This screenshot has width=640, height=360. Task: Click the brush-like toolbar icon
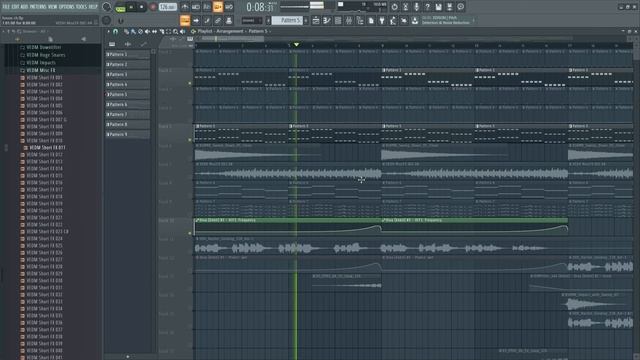pyautogui.click(x=207, y=20)
